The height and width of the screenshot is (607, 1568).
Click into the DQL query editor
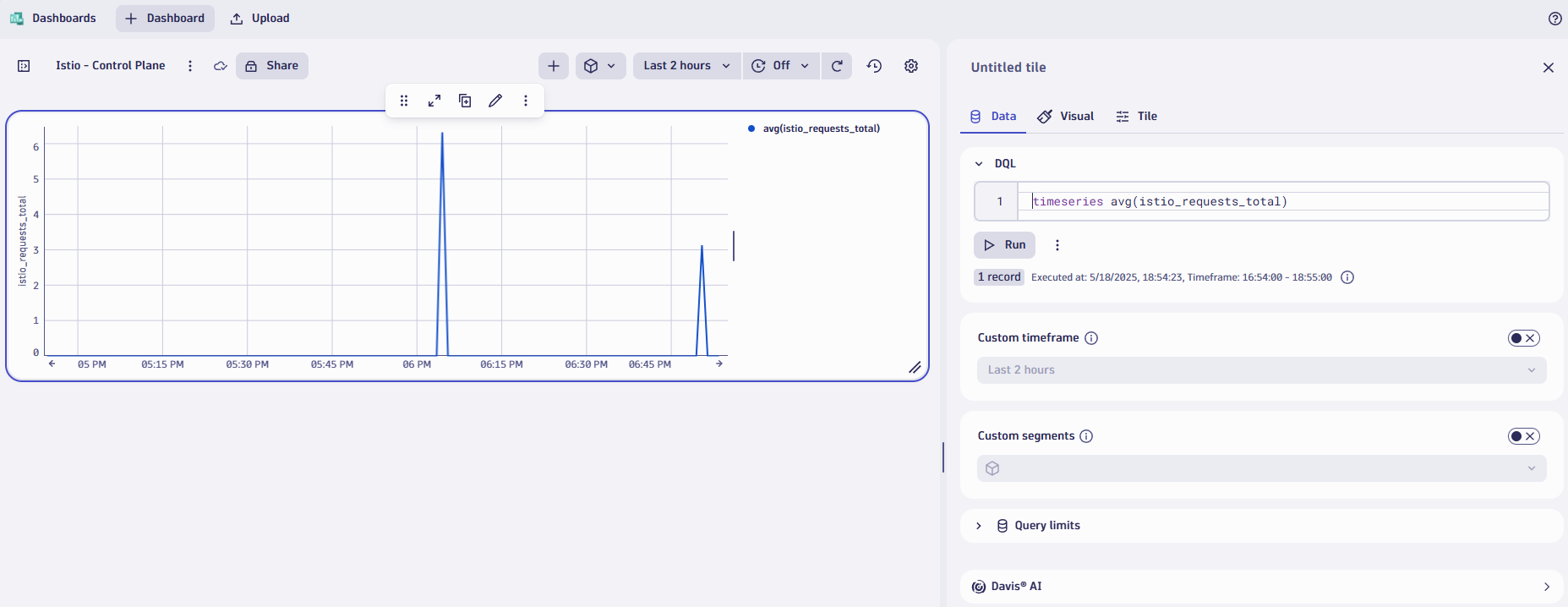(x=1283, y=201)
